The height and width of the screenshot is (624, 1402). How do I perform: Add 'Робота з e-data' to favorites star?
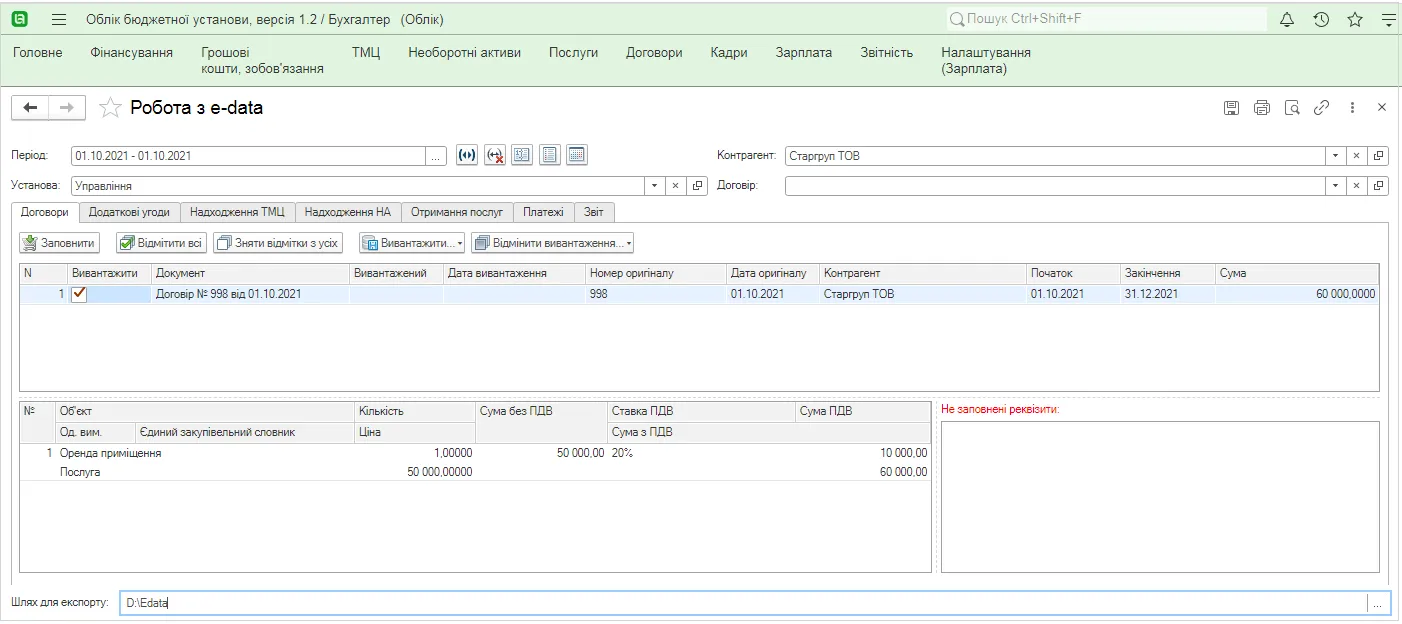[x=110, y=107]
